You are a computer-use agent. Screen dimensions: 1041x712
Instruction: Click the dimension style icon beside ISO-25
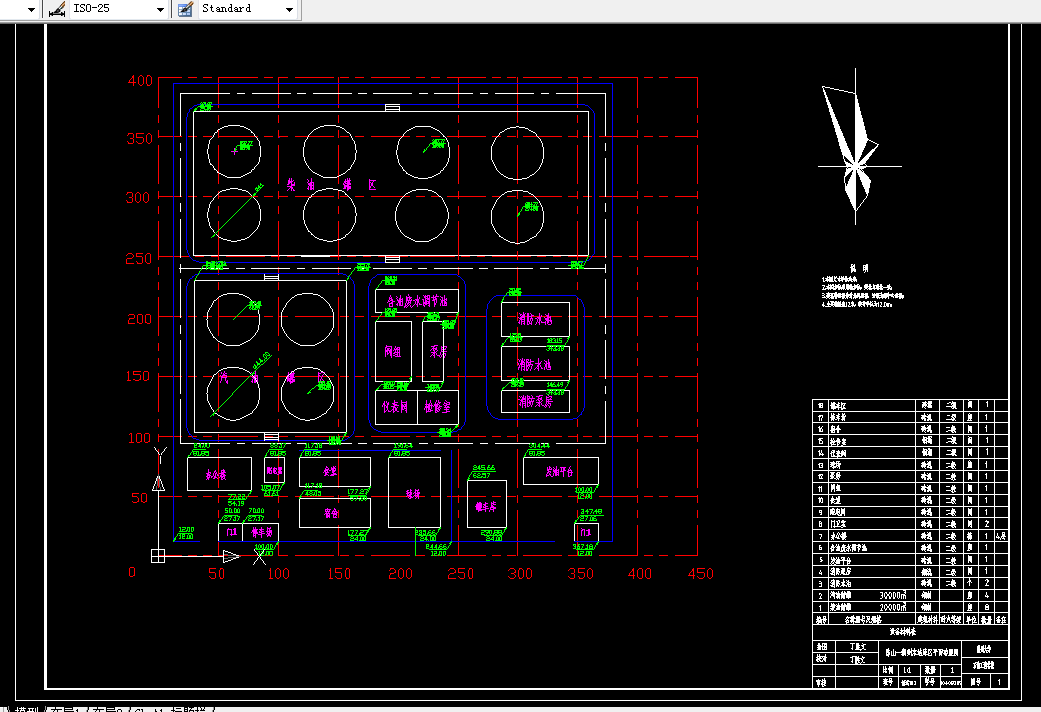tap(57, 9)
